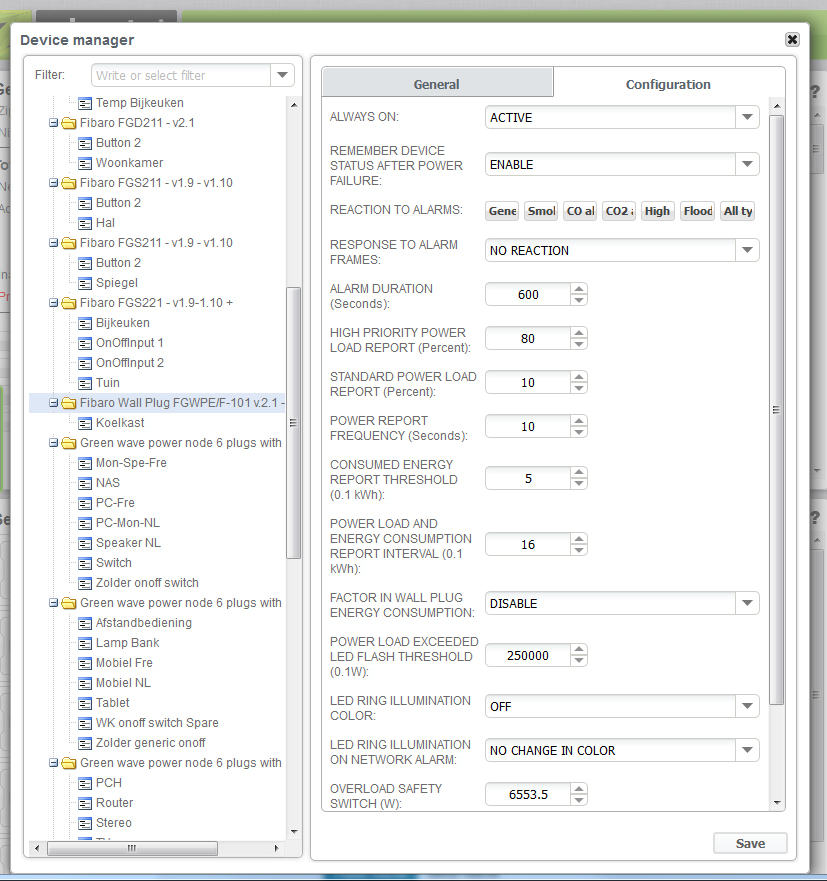Screen dimensions: 827x881
Task: Open the ALWAYS ON dropdown
Action: [x=748, y=118]
